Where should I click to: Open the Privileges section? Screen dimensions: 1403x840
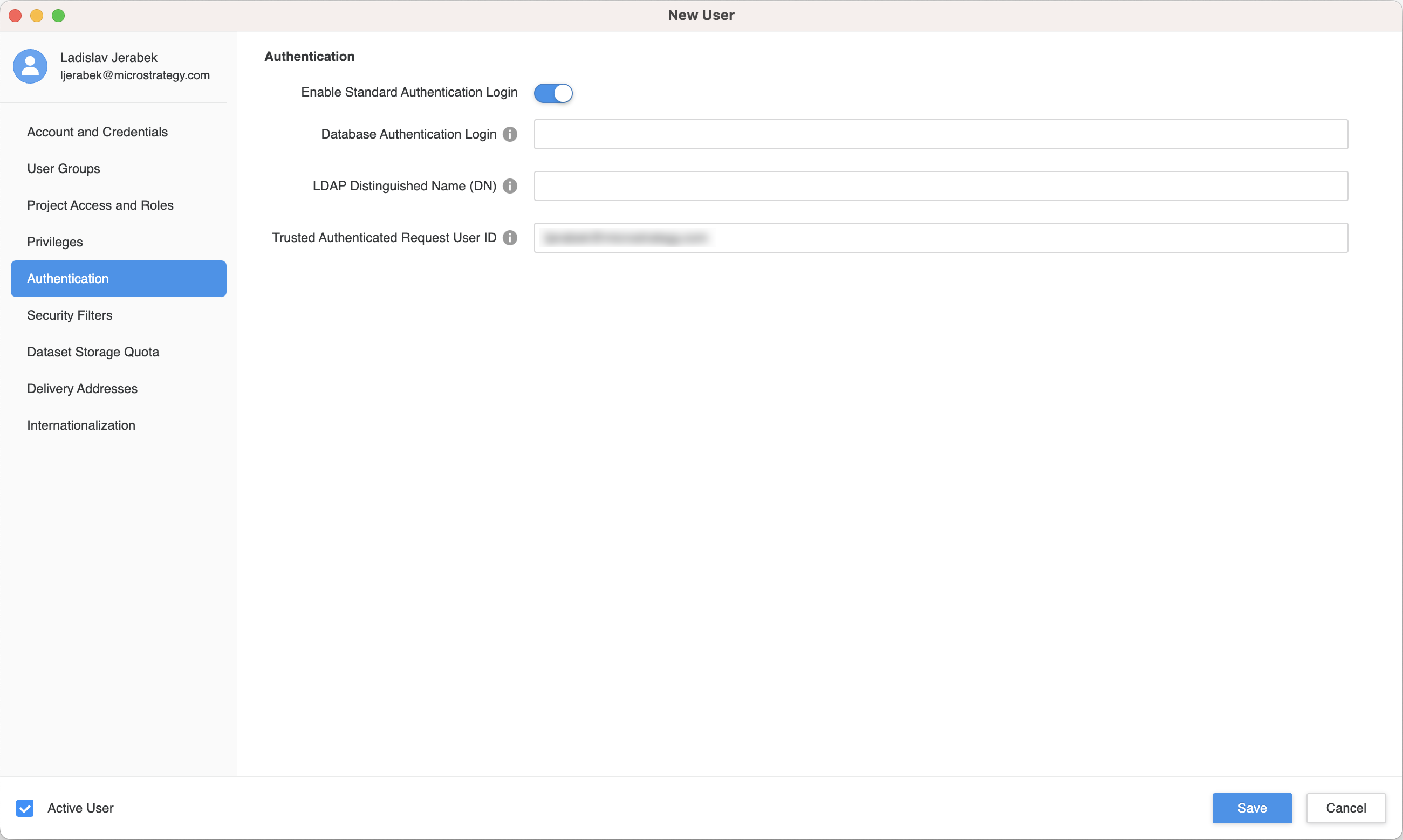click(55, 242)
